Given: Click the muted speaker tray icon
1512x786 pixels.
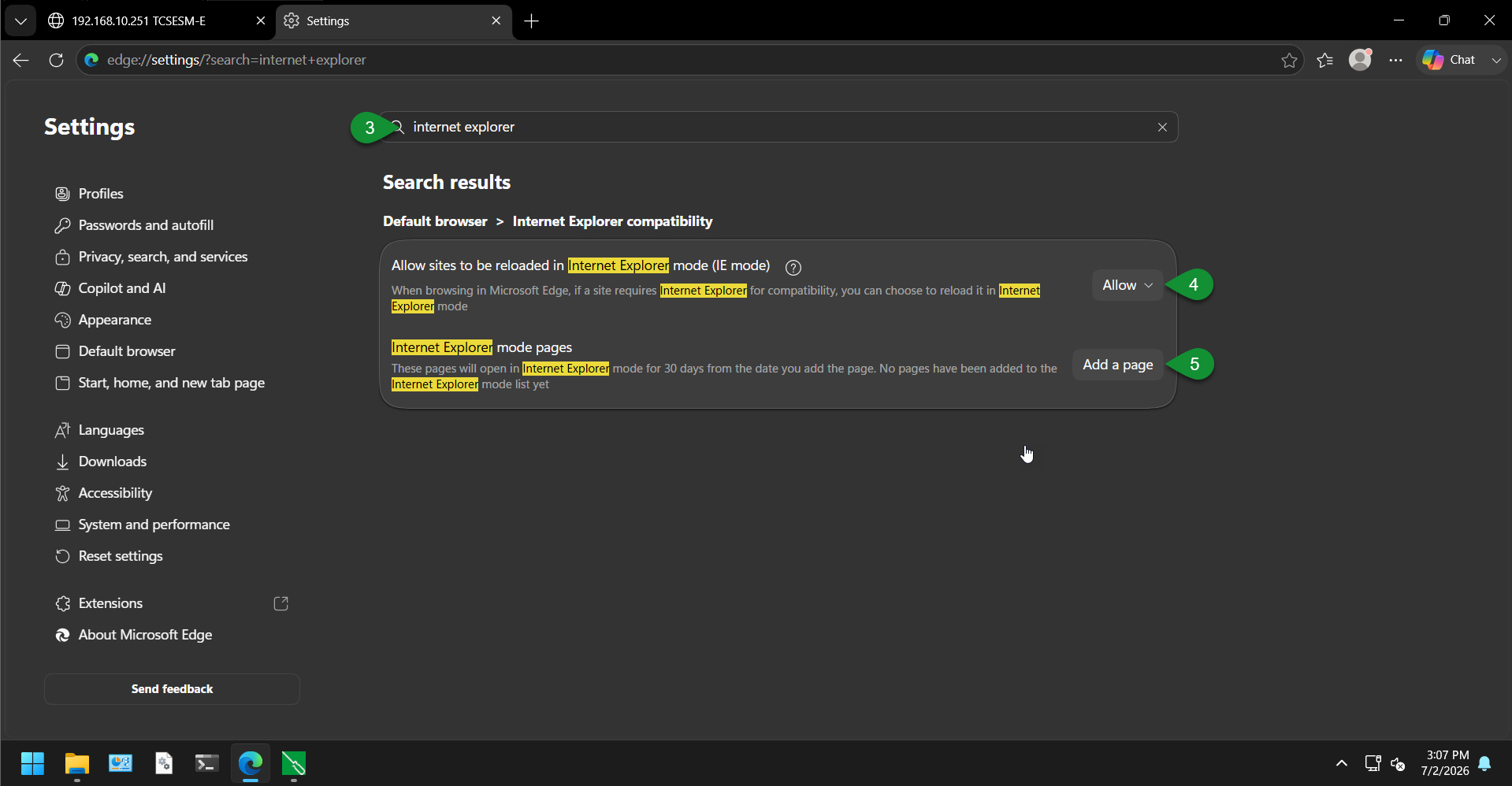Looking at the screenshot, I should pos(1399,763).
